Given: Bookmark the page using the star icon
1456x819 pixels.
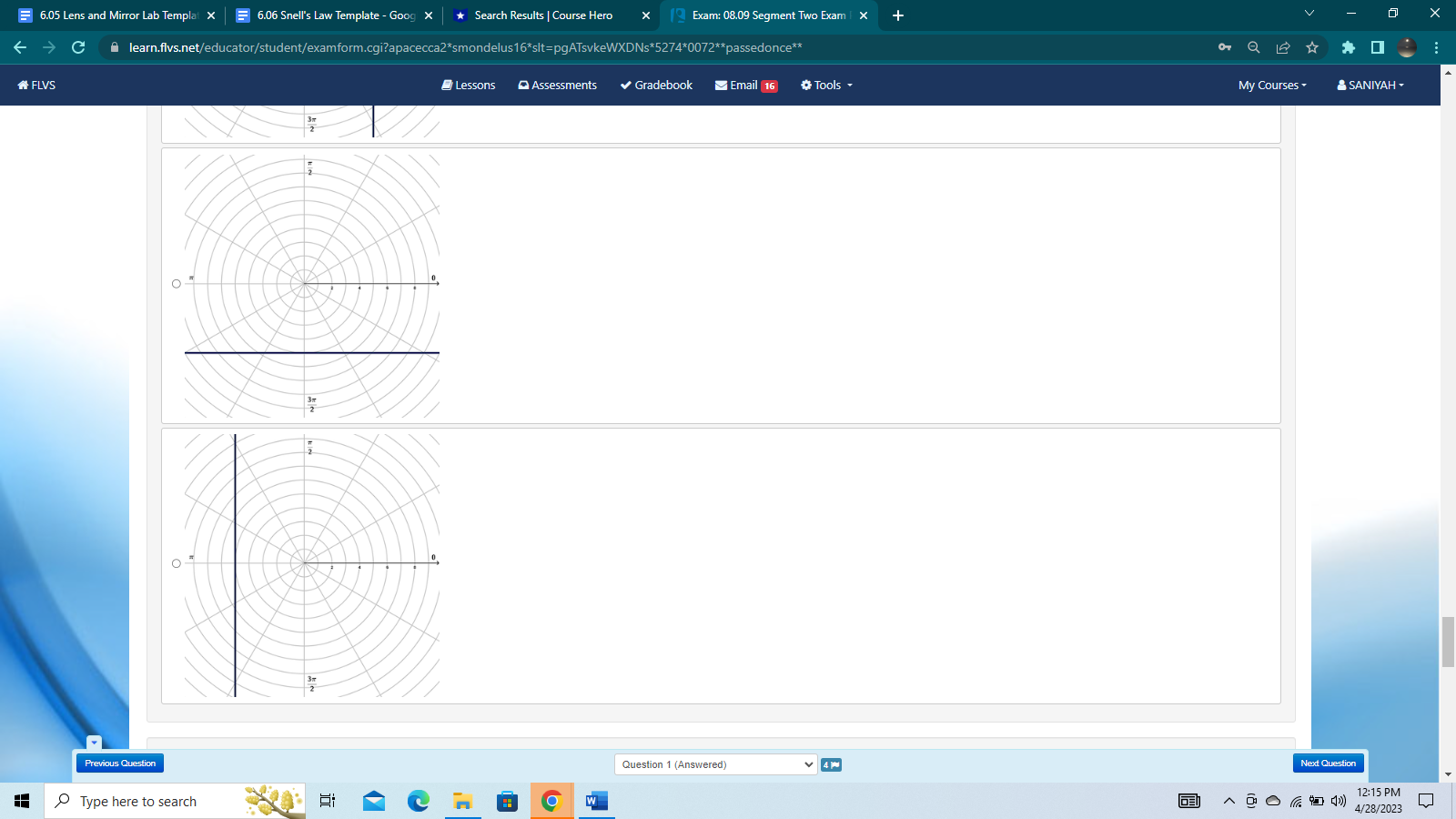Looking at the screenshot, I should click(1313, 47).
